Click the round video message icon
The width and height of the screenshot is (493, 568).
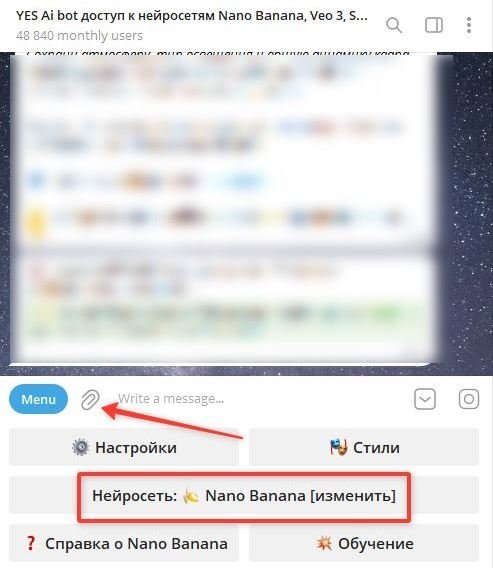tap(469, 399)
